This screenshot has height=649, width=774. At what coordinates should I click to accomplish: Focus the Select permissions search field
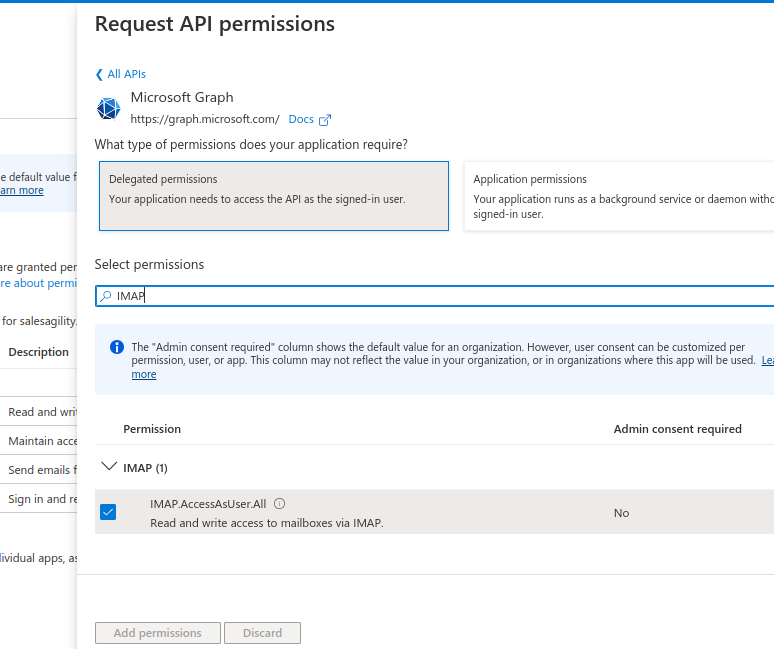pyautogui.click(x=435, y=296)
